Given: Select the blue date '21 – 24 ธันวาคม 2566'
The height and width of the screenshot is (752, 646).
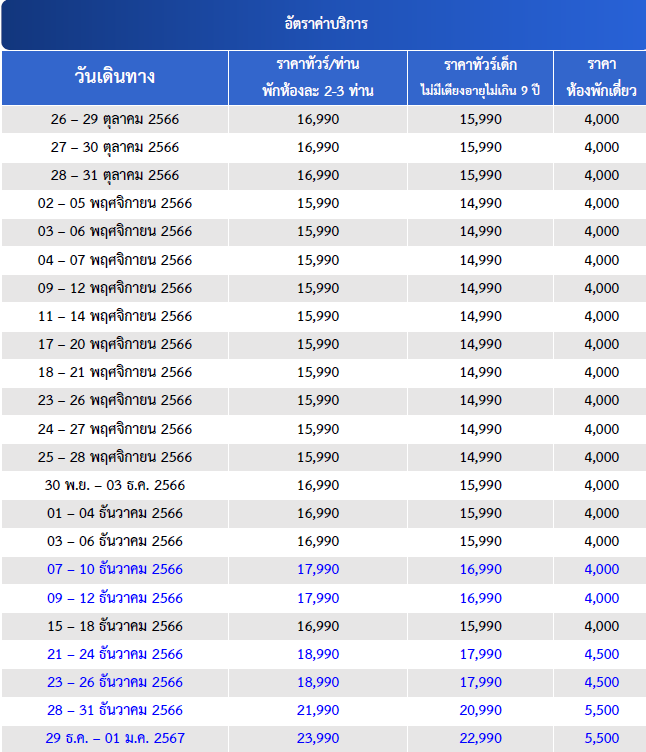Looking at the screenshot, I should 115,654.
